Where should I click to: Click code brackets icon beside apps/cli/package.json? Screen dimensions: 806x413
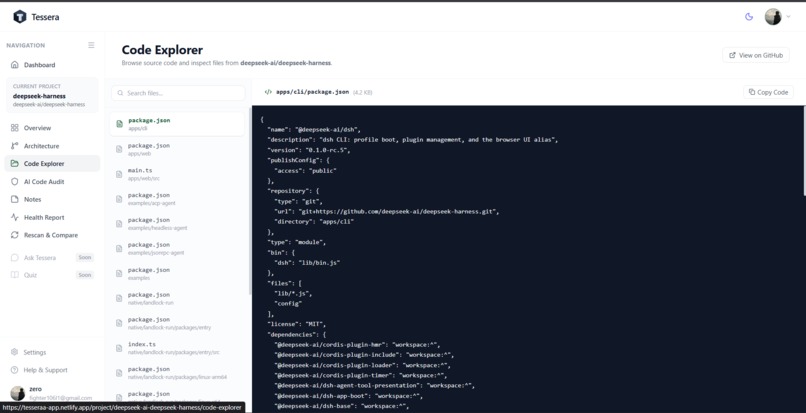tap(268, 92)
